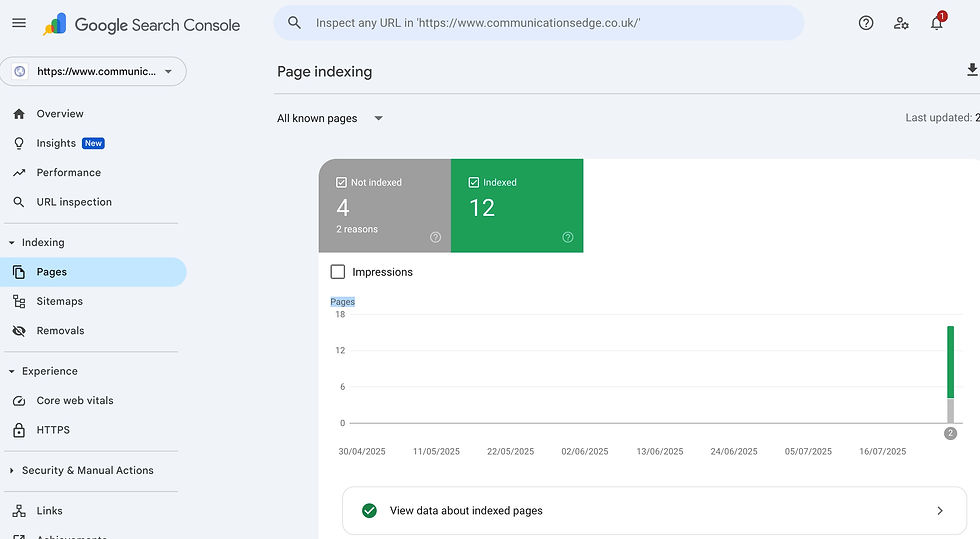Click the help icon on Not indexed card
The width and height of the screenshot is (980, 539).
pyautogui.click(x=436, y=237)
